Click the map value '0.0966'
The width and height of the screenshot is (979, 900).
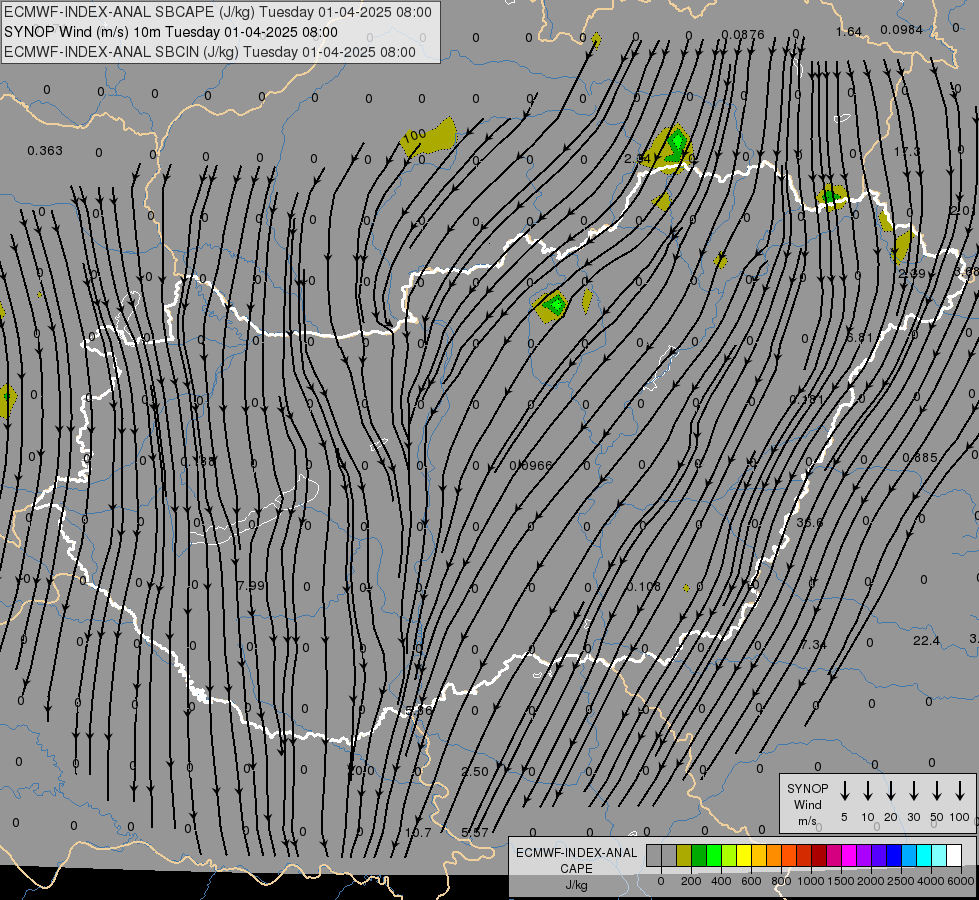pos(531,465)
